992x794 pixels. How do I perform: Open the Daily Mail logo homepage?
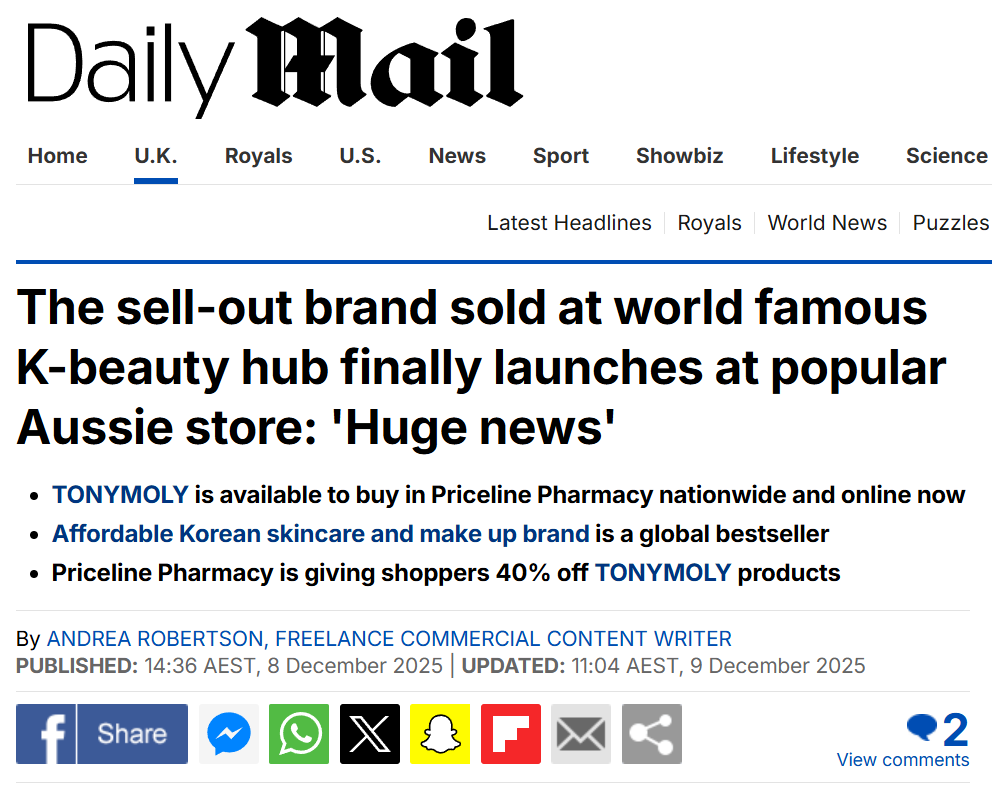(275, 65)
